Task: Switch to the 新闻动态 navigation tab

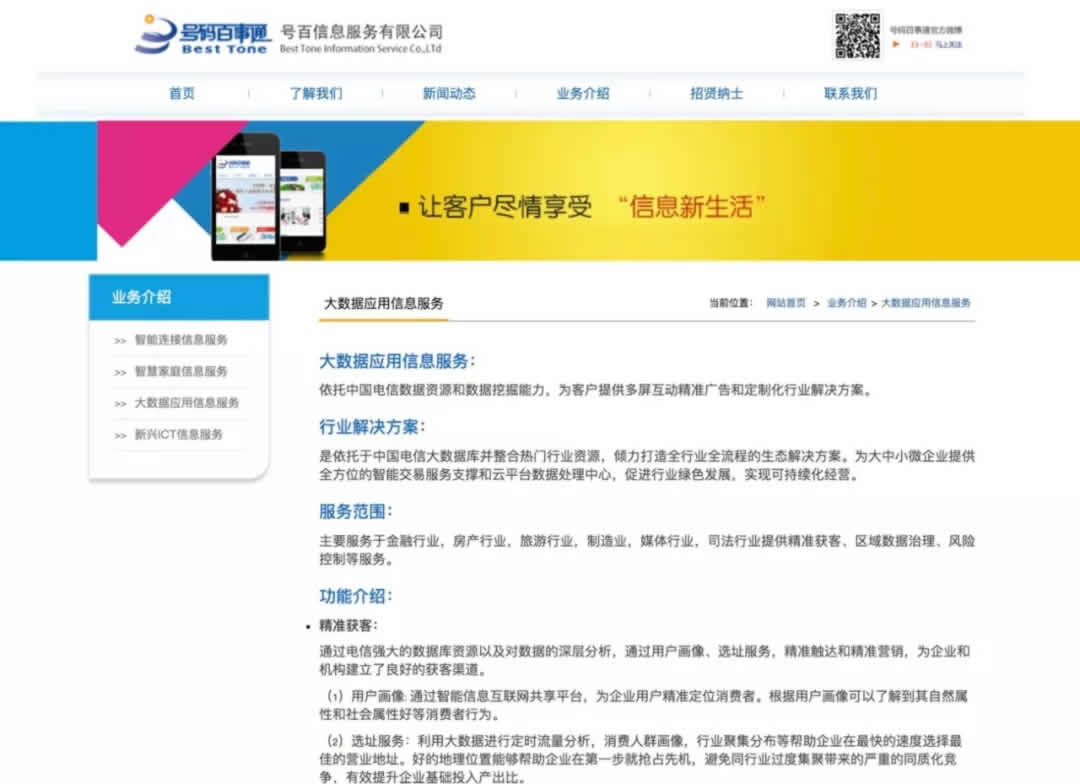Action: click(x=450, y=91)
